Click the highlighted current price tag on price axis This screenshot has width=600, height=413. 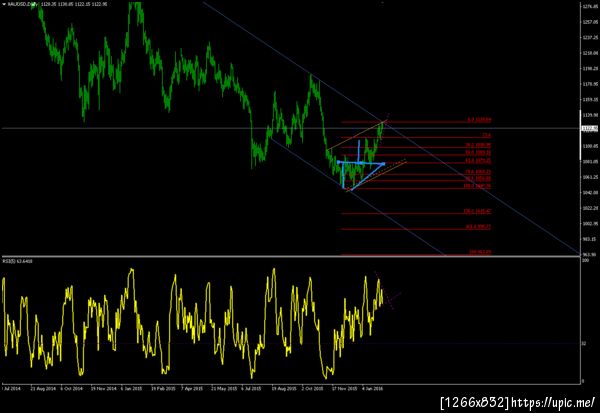(x=590, y=129)
